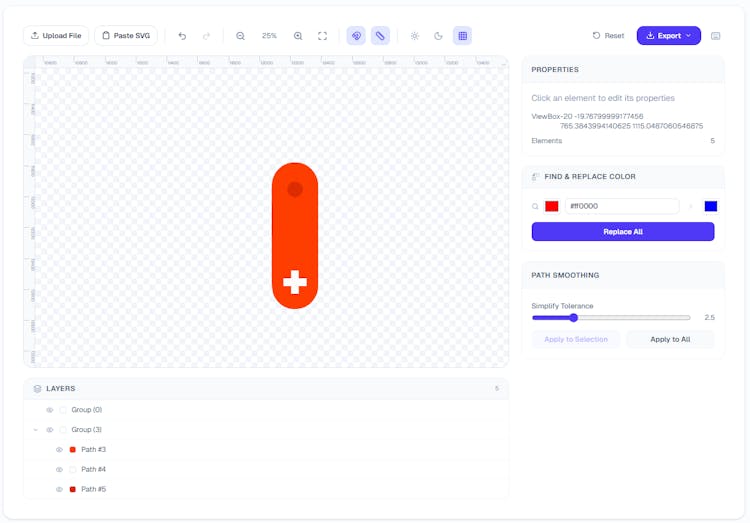The image size is (750, 523).
Task: Hide the Path #3 layer
Action: pos(59,450)
